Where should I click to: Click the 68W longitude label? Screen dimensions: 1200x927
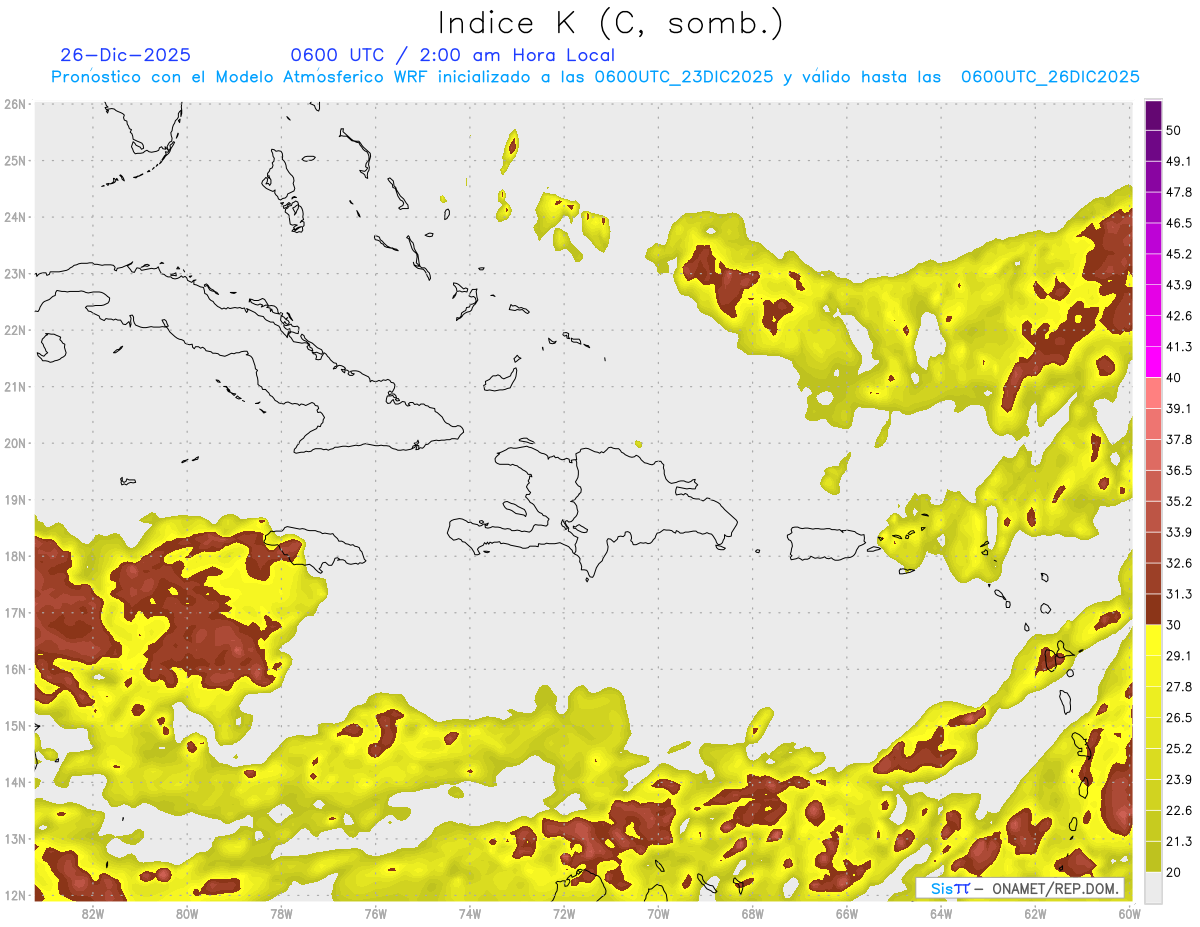pos(753,913)
